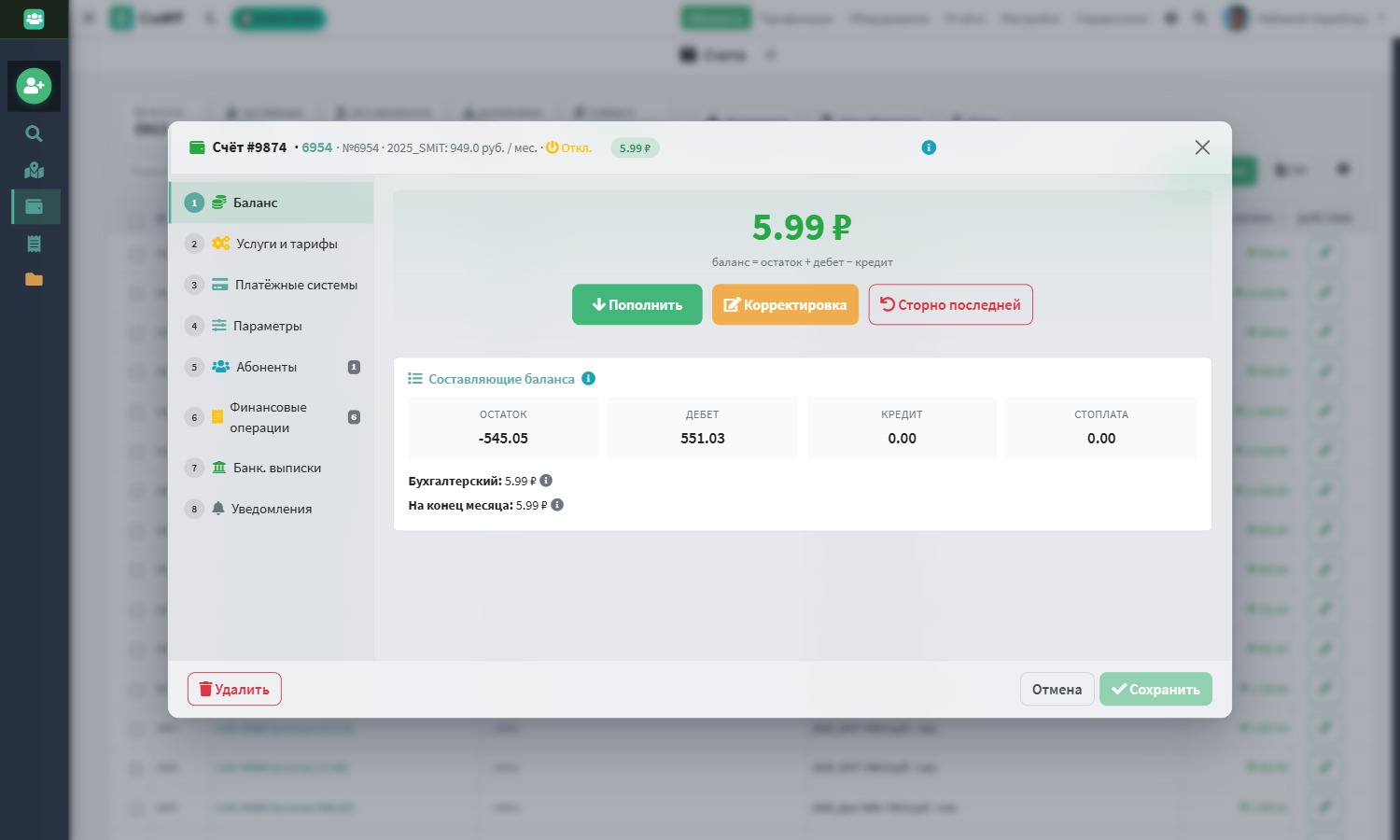Open the Банк. выписки tab

[272, 468]
